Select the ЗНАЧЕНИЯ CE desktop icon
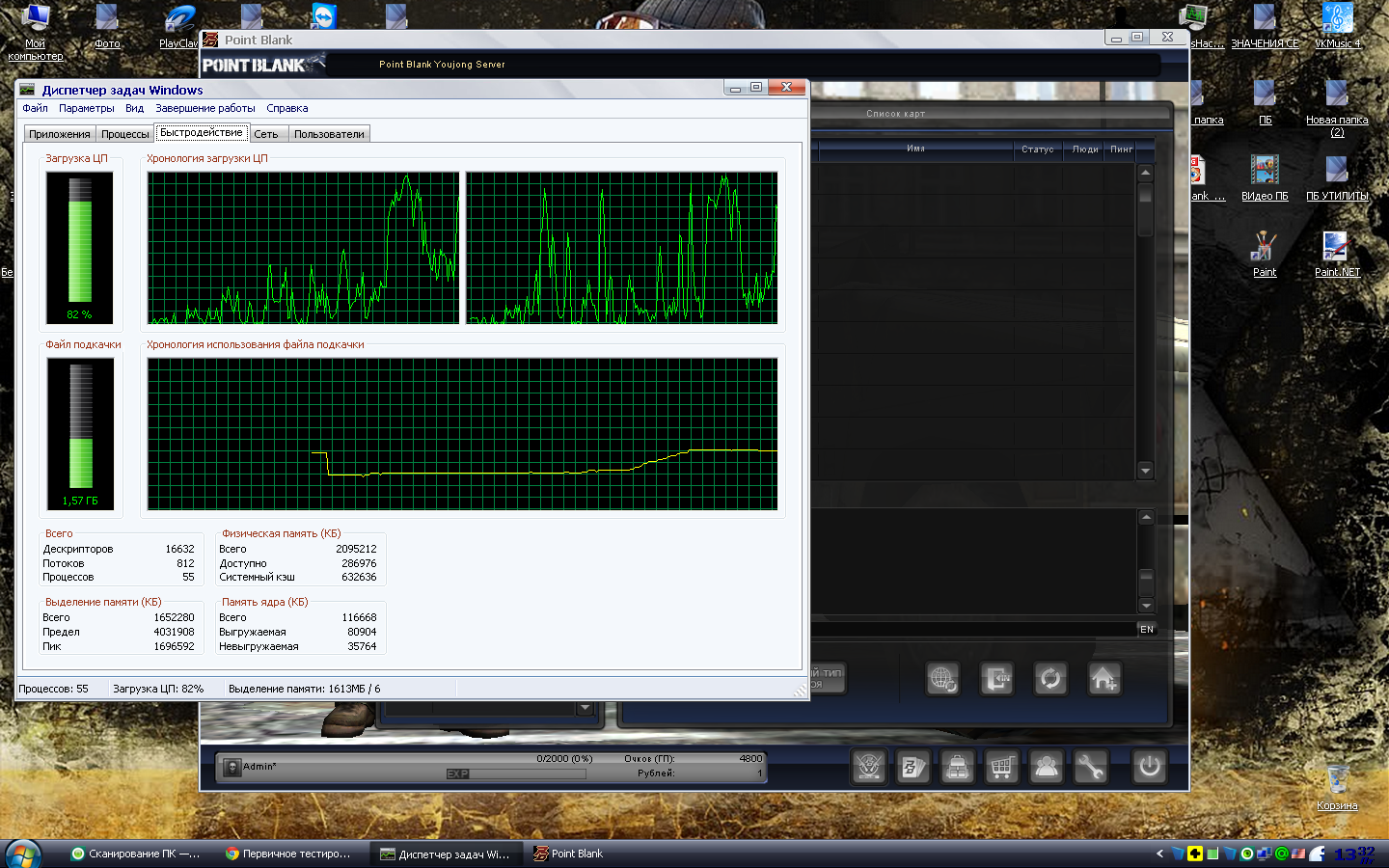 [1265, 26]
